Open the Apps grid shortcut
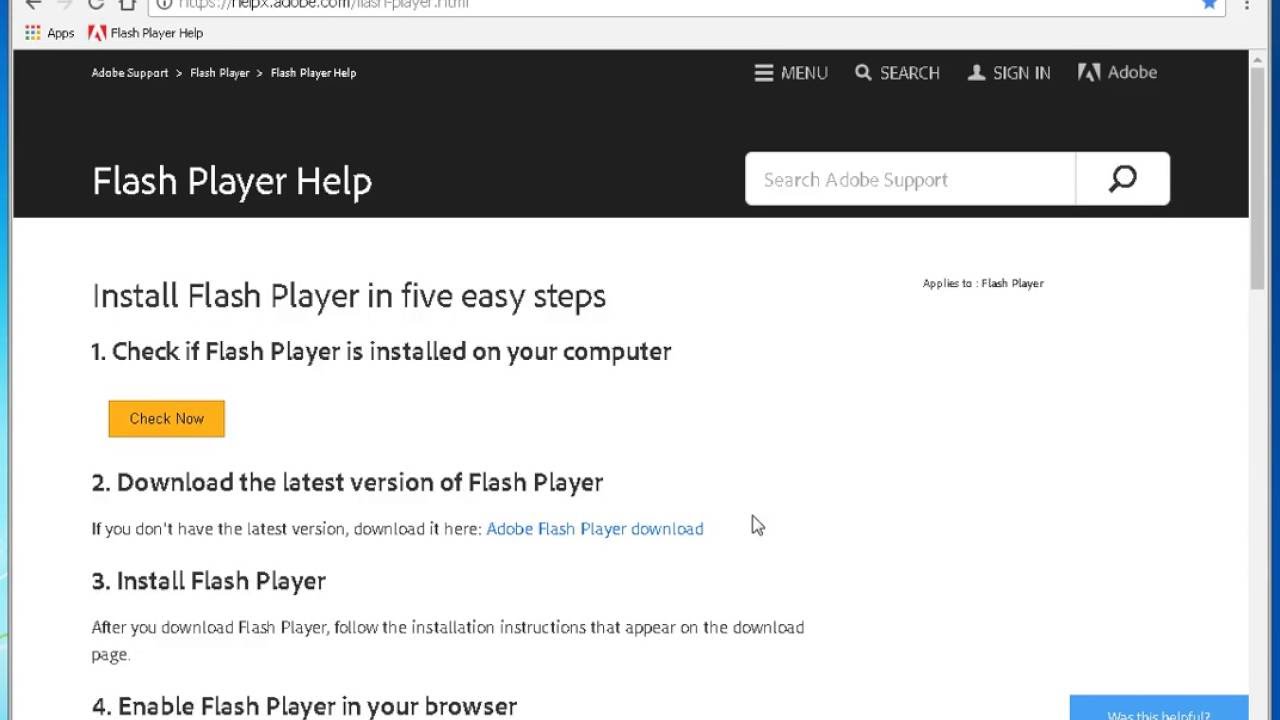This screenshot has height=720, width=1280. (x=48, y=33)
